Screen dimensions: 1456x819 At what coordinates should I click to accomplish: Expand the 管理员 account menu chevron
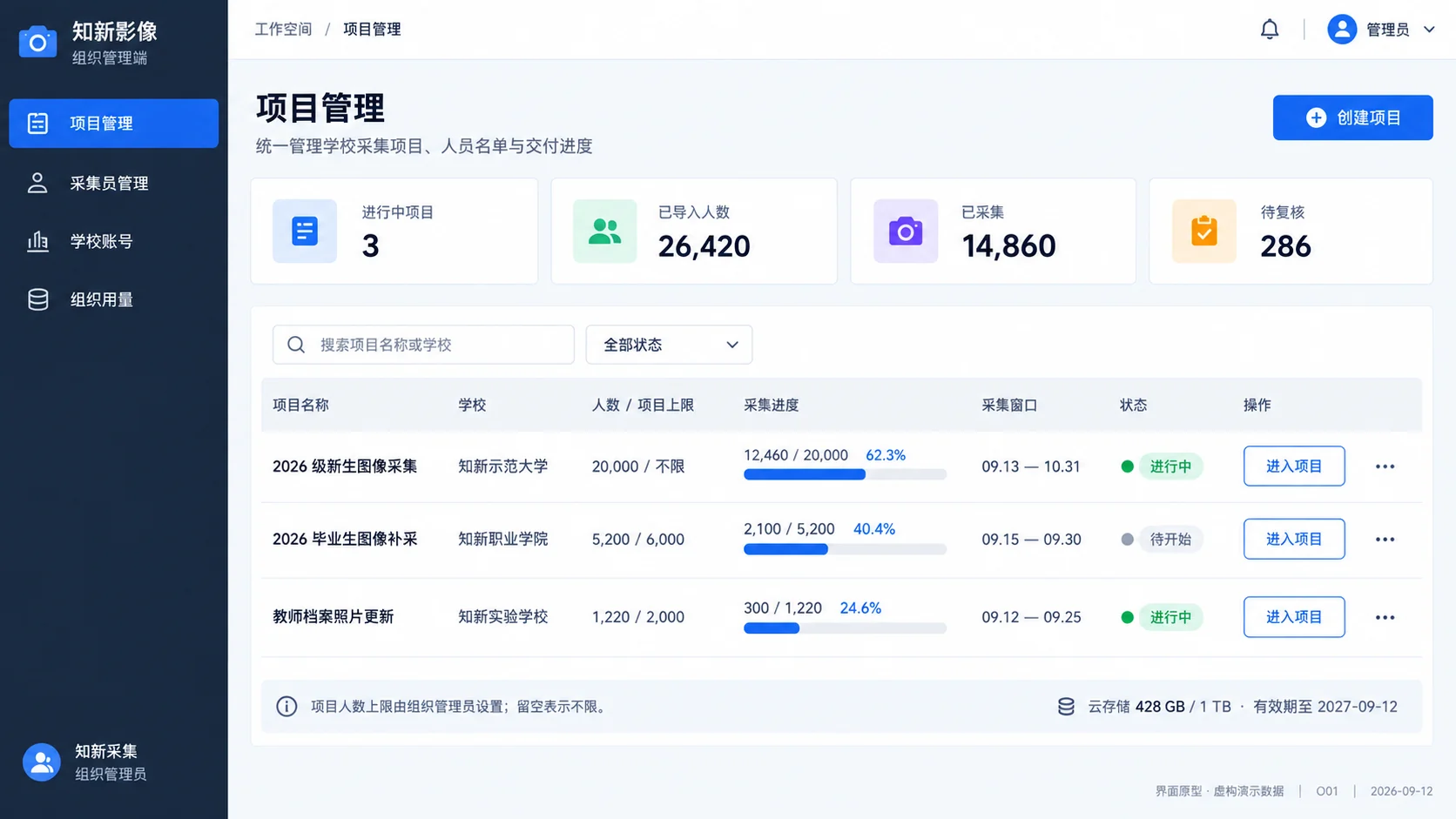click(1429, 30)
